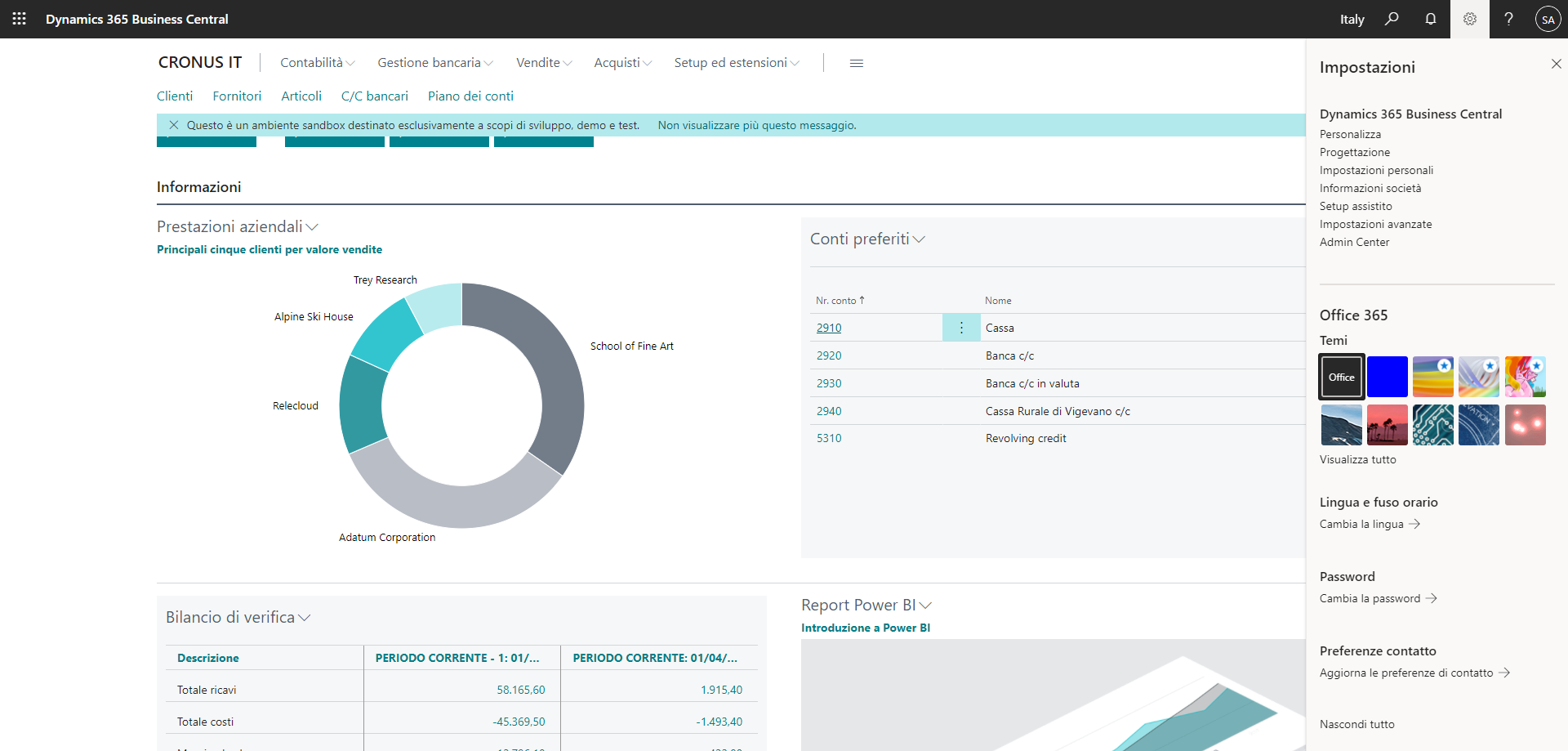1568x751 pixels.
Task: Dismiss the sandbox notification with X icon
Action: click(174, 125)
